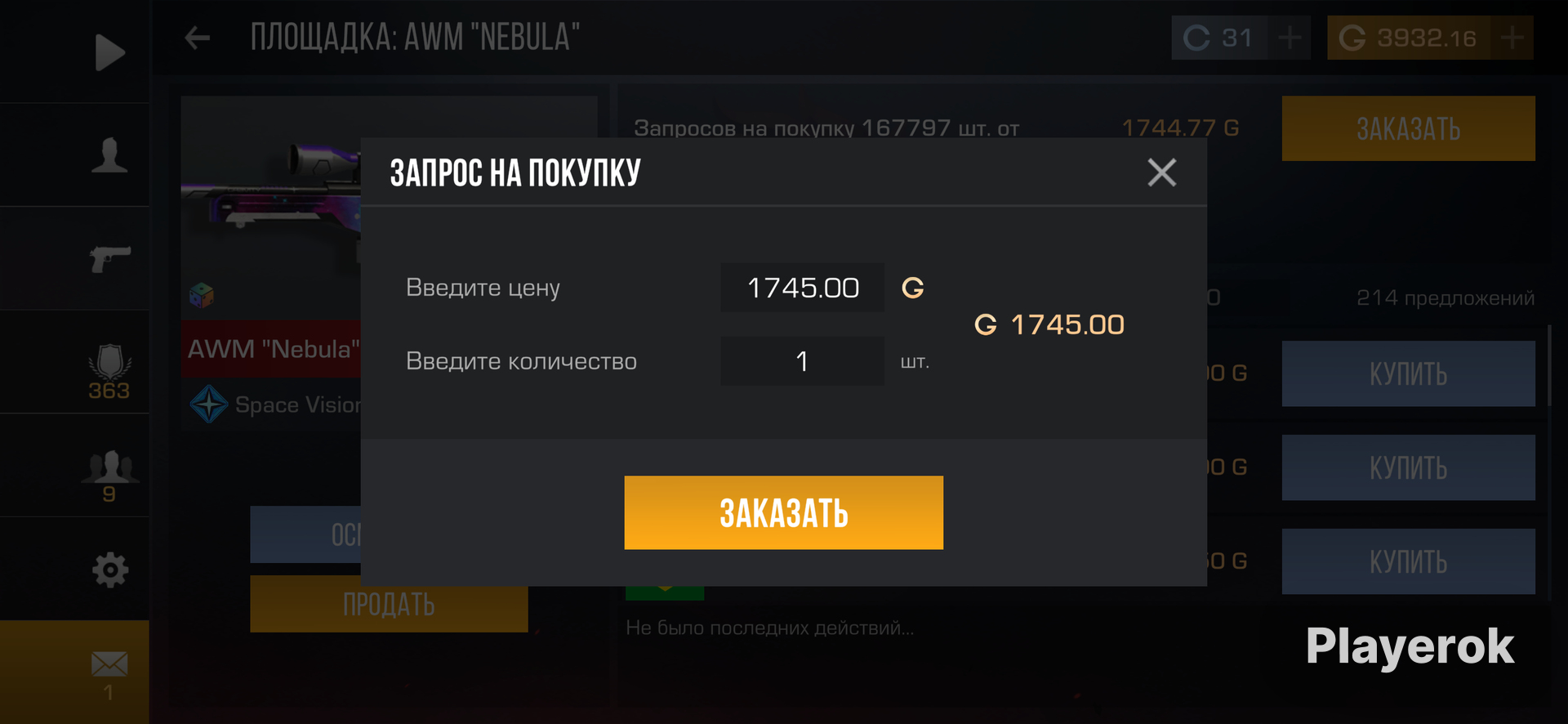
Task: Tap the play triangle icon in sidebar
Action: (x=110, y=52)
